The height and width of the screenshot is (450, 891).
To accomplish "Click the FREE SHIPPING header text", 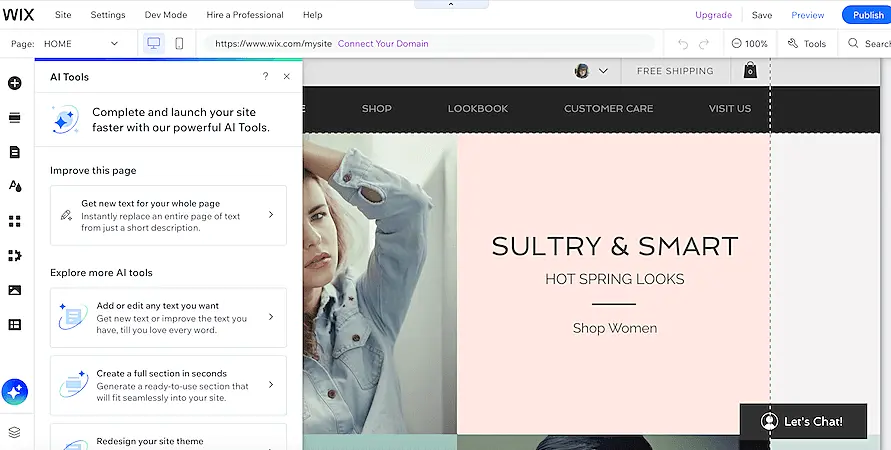I will tap(675, 71).
